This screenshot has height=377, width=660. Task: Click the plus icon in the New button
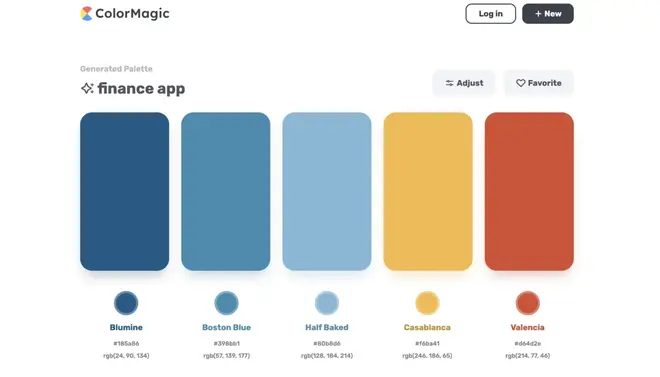[x=538, y=14]
